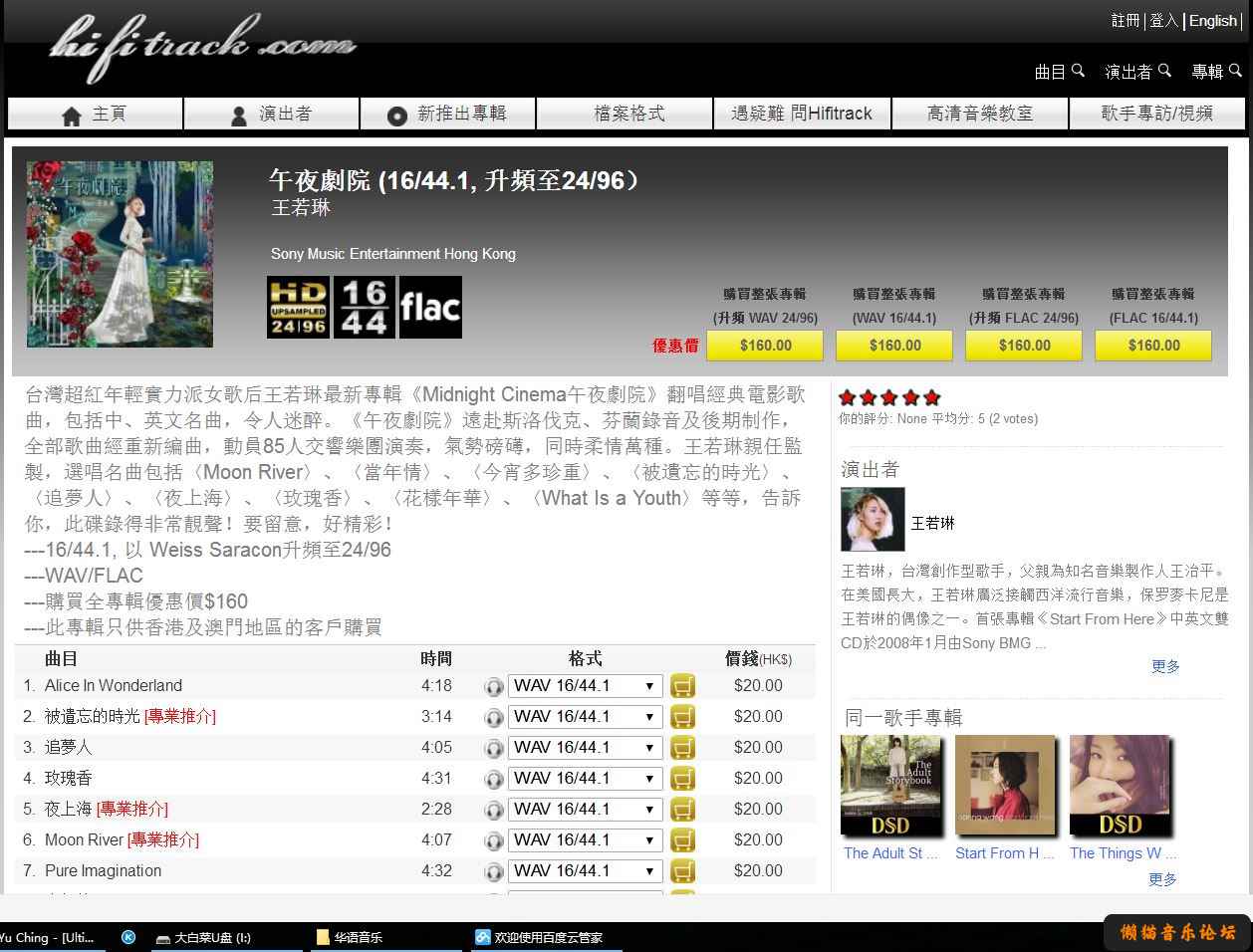This screenshot has width=1253, height=952.
Task: Add Moon River track to cart
Action: pyautogui.click(x=682, y=840)
